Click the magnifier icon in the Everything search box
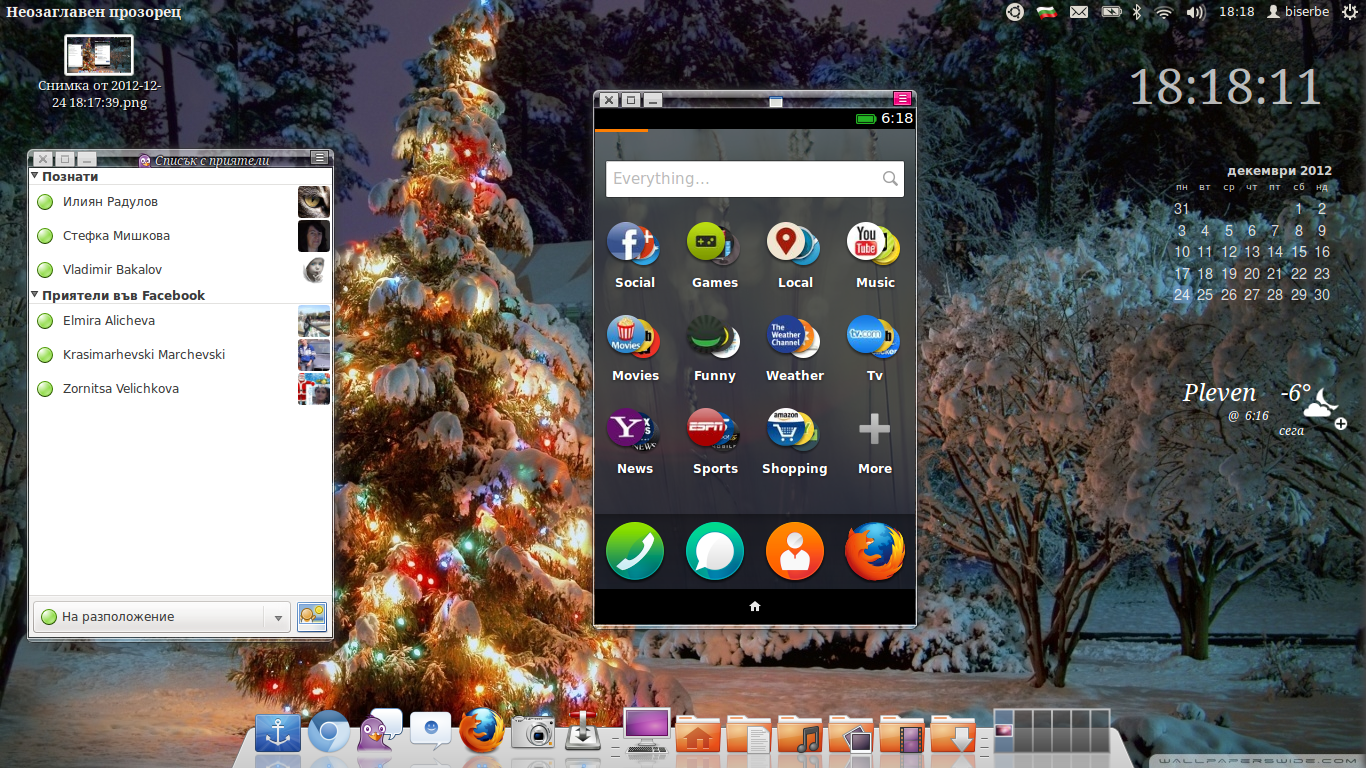 [x=890, y=179]
